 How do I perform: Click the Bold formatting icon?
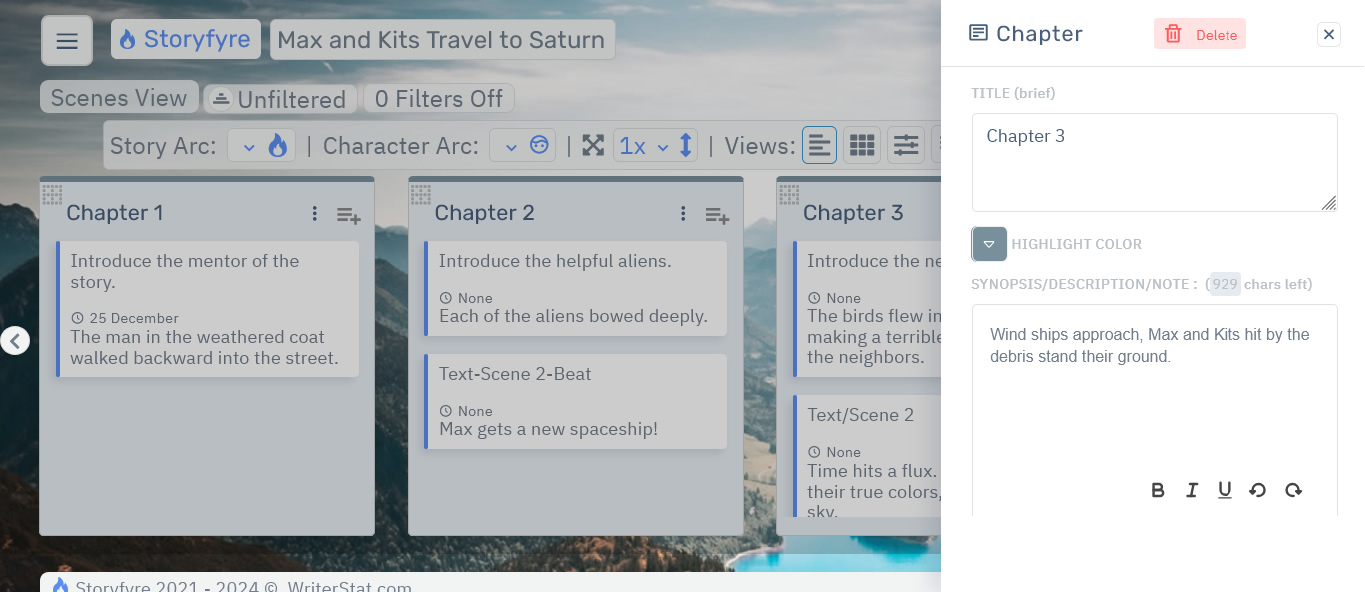(1158, 490)
